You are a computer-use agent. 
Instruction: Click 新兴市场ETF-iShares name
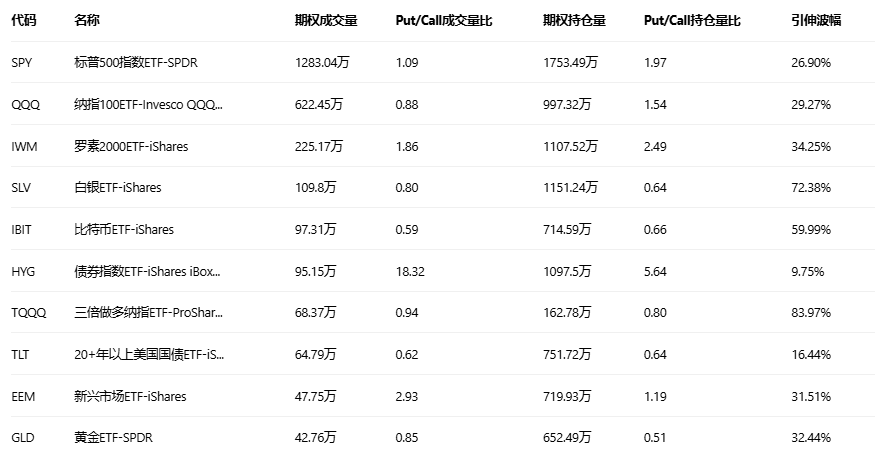tap(130, 397)
